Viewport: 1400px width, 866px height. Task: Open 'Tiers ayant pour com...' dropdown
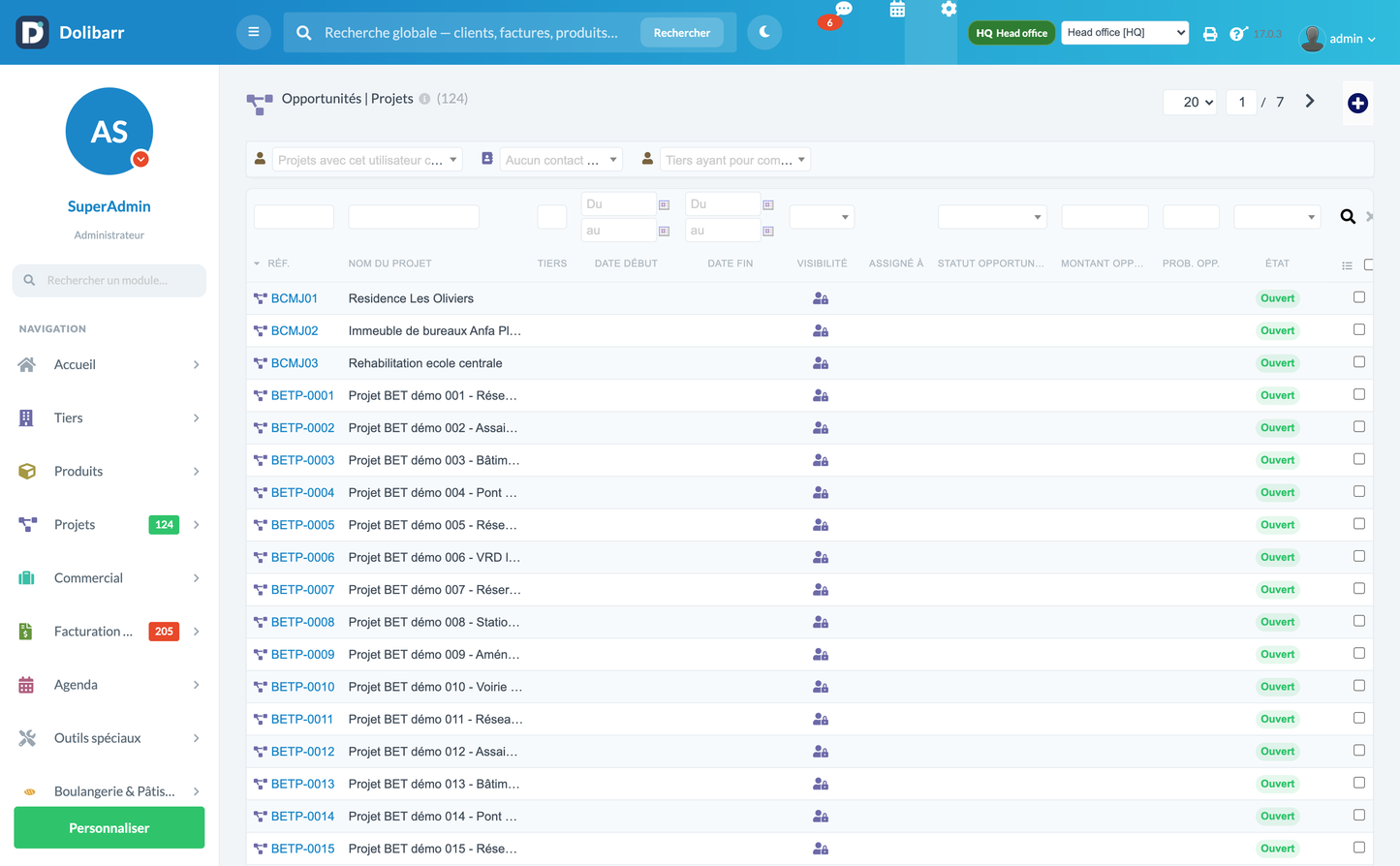[x=734, y=160]
